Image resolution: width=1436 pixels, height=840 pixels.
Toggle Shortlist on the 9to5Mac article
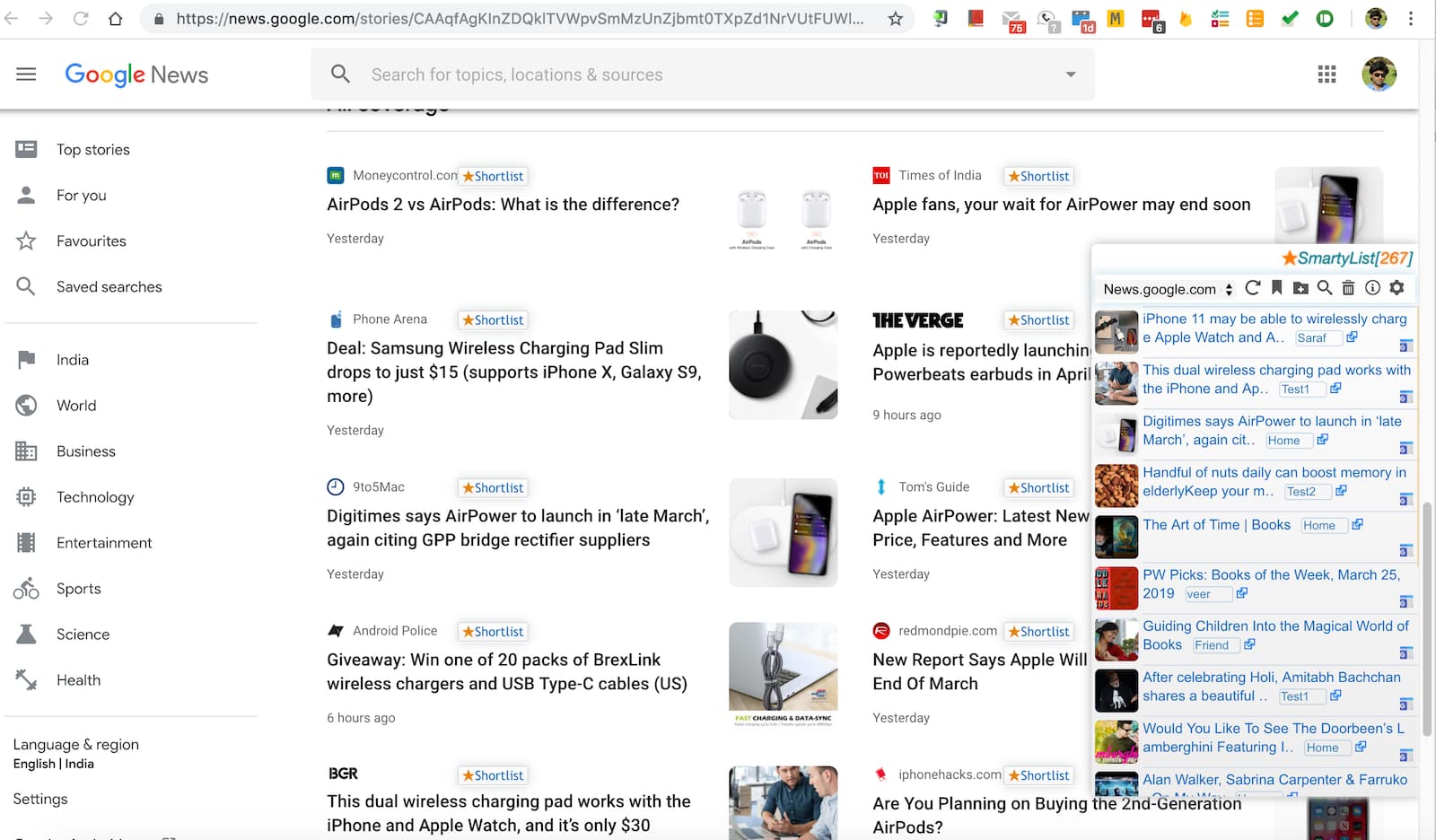pos(493,488)
